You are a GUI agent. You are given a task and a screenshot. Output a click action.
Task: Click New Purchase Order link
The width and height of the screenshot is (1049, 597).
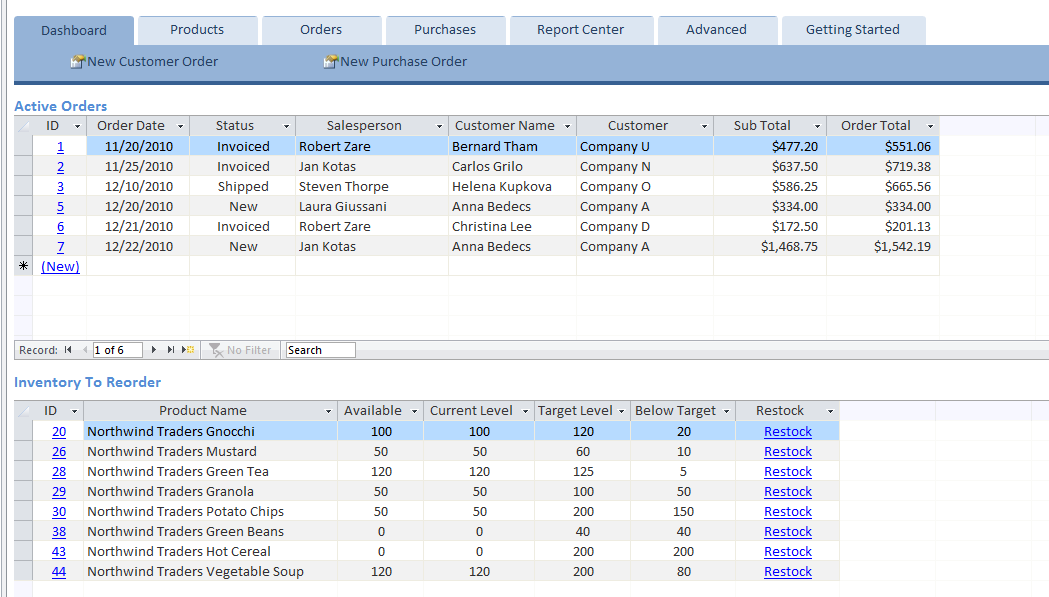click(403, 62)
